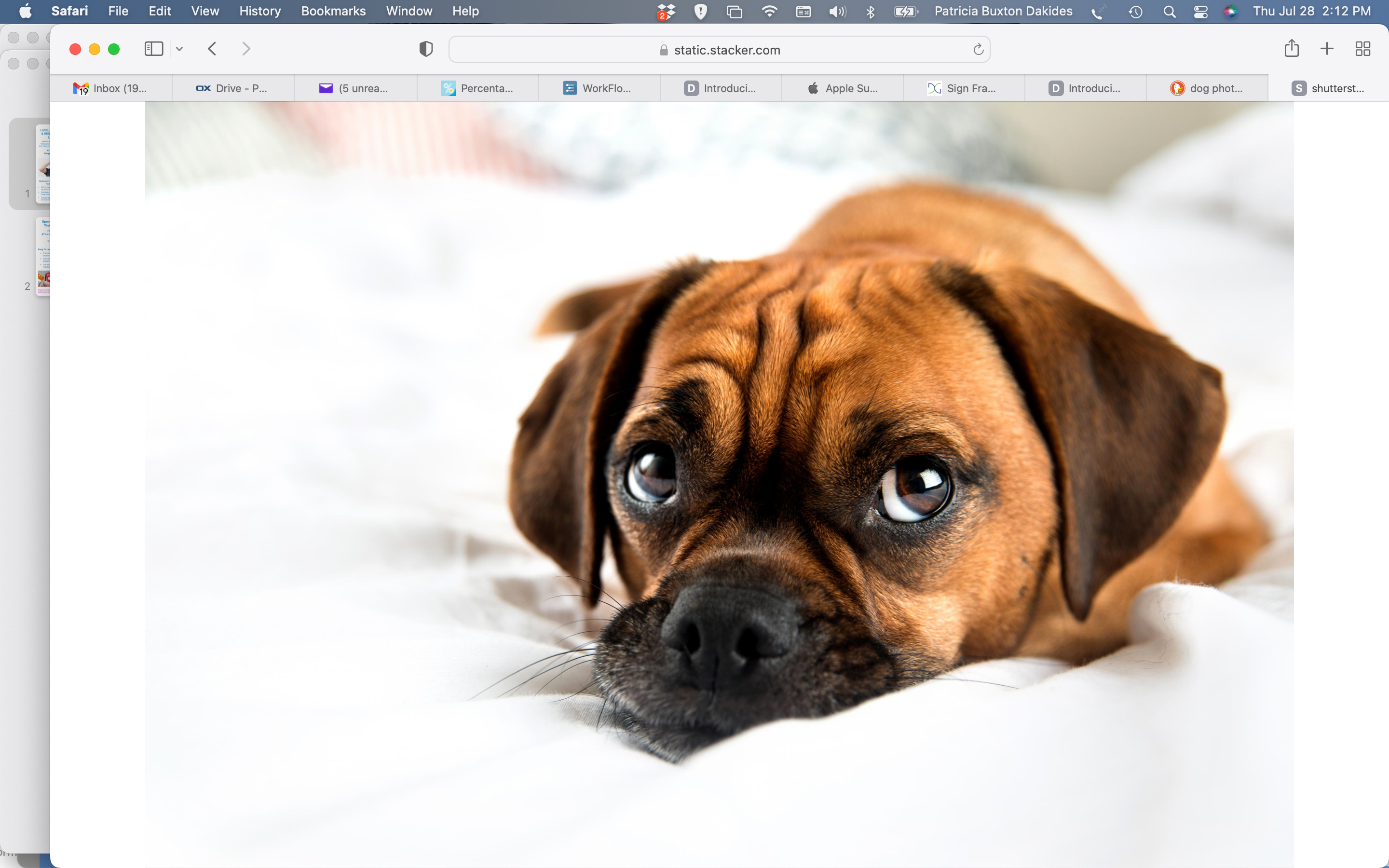Open the Share menu icon
Image resolution: width=1389 pixels, height=868 pixels.
[1292, 48]
